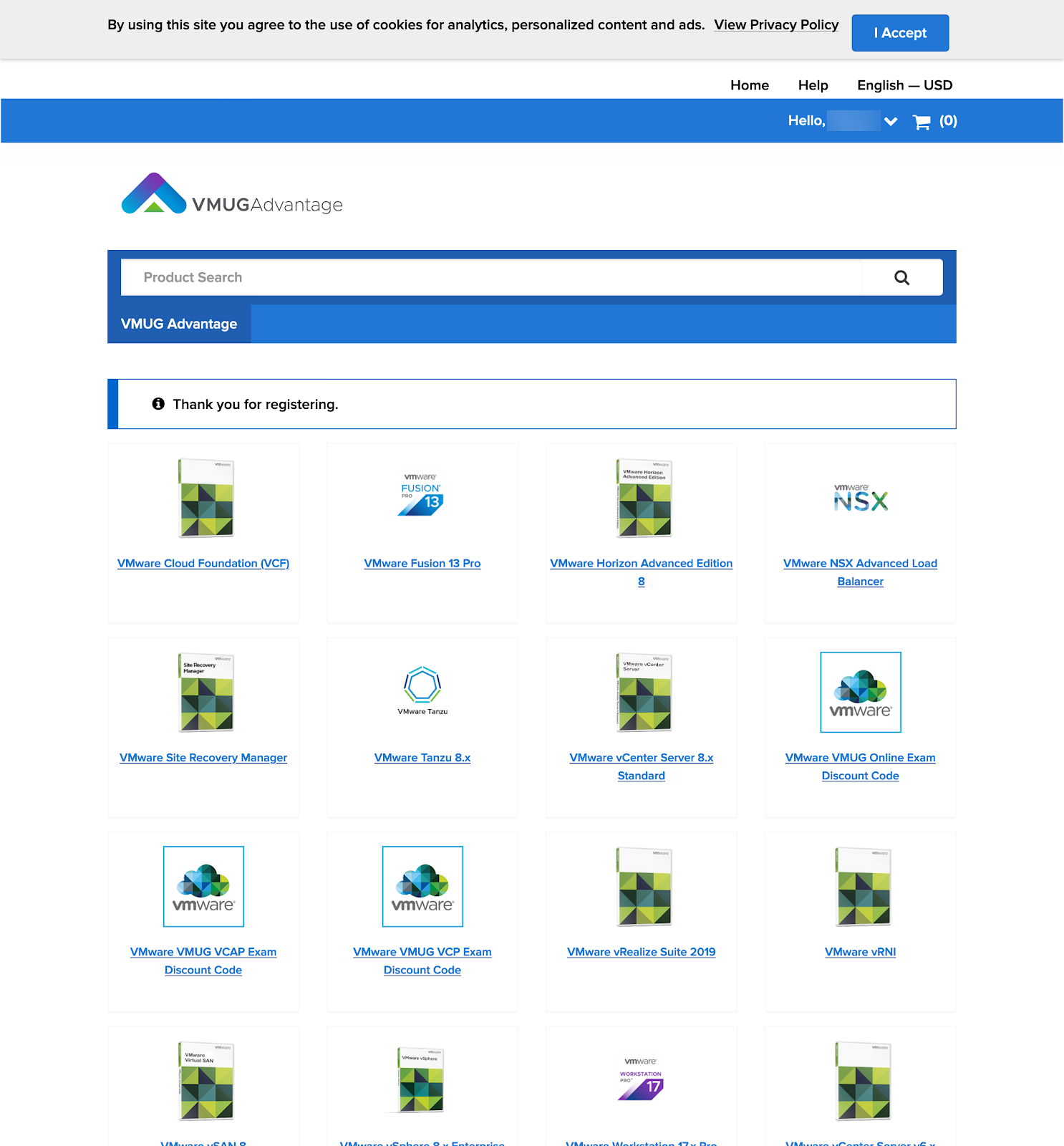Click the I Accept cookies button

pyautogui.click(x=900, y=33)
